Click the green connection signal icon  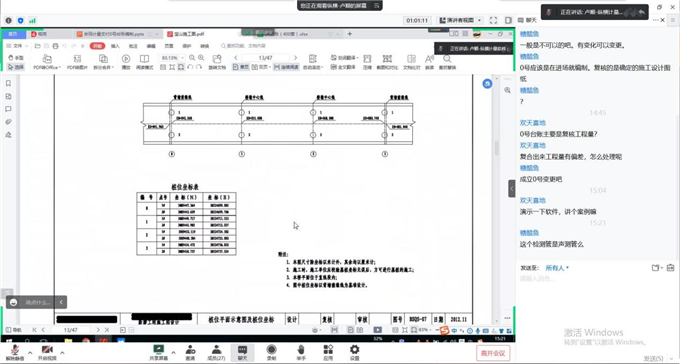pyautogui.click(x=33, y=20)
